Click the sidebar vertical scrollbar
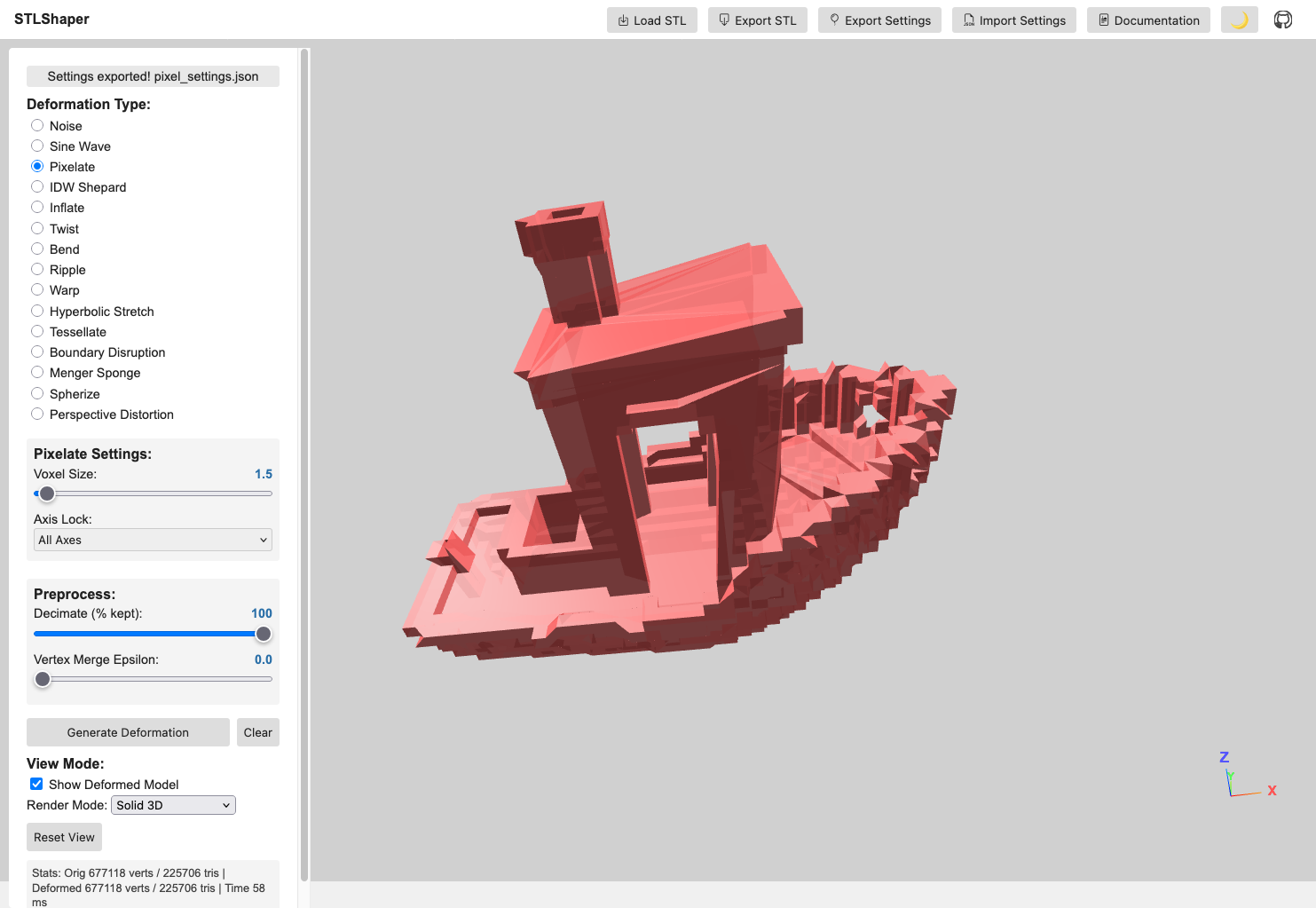Viewport: 1316px width, 908px height. coord(304,464)
